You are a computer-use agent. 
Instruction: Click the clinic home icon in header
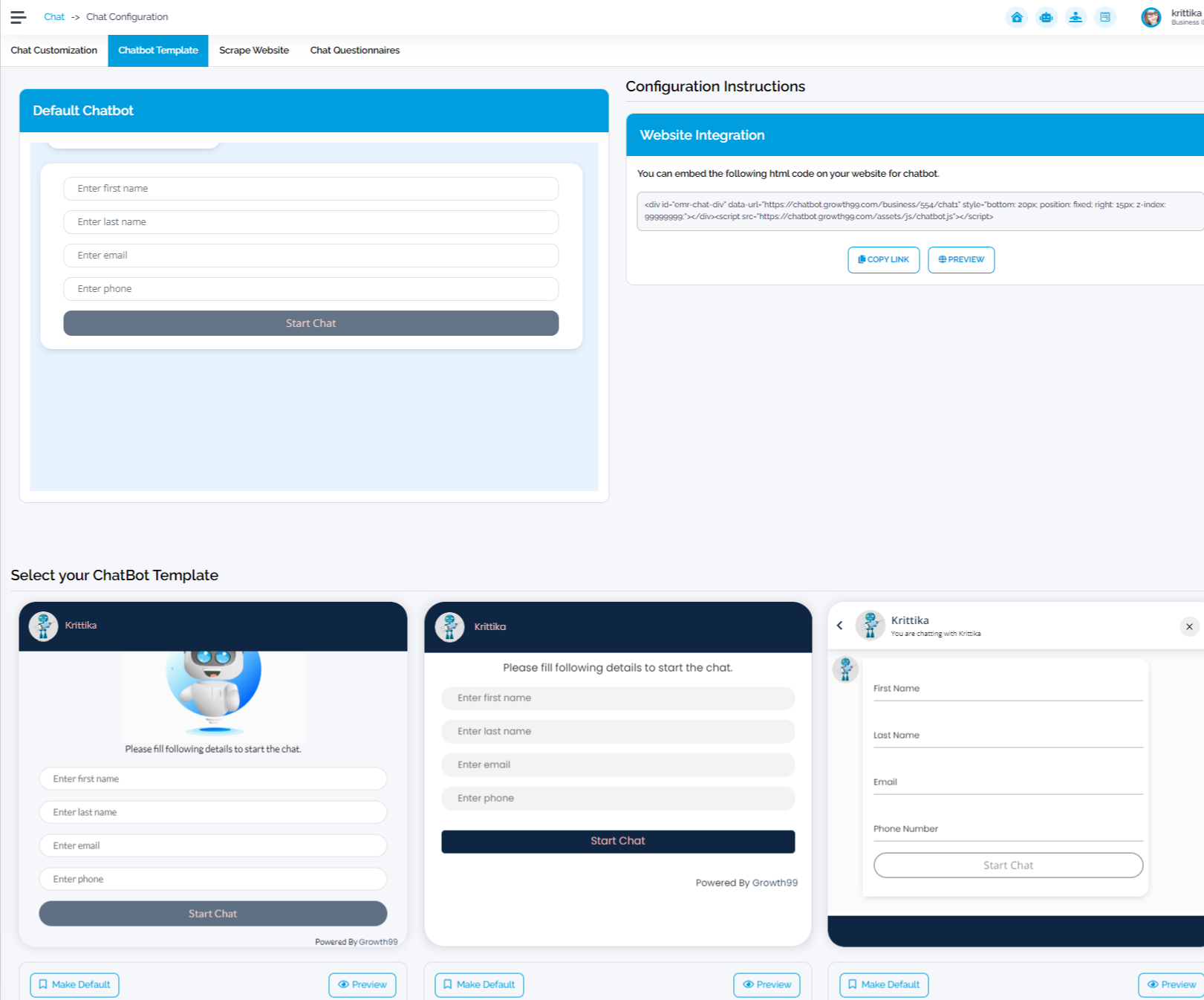pos(1017,17)
